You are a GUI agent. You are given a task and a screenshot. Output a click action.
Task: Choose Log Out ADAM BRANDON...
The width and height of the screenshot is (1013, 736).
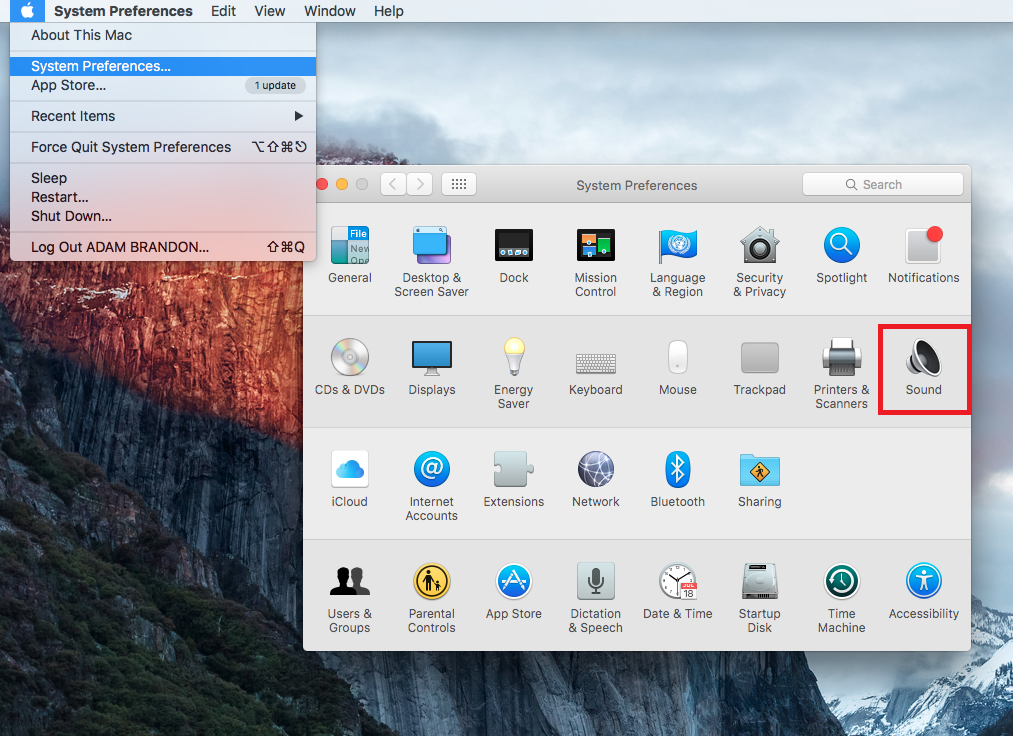(x=163, y=247)
